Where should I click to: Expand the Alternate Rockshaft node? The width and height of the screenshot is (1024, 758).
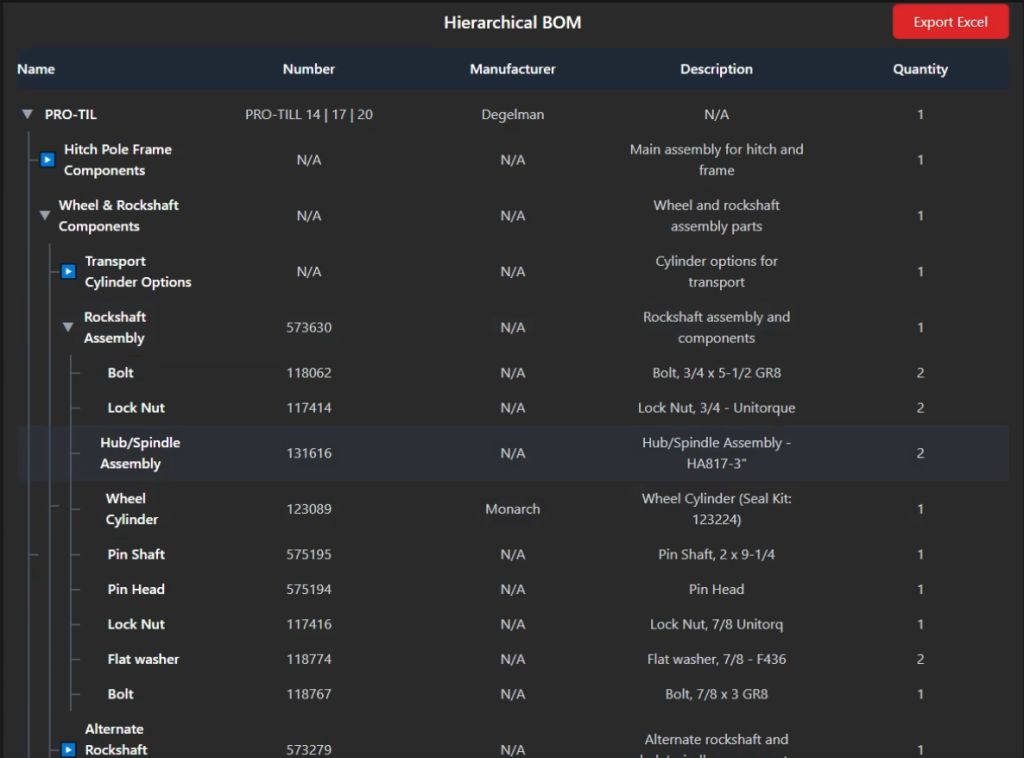pos(68,749)
